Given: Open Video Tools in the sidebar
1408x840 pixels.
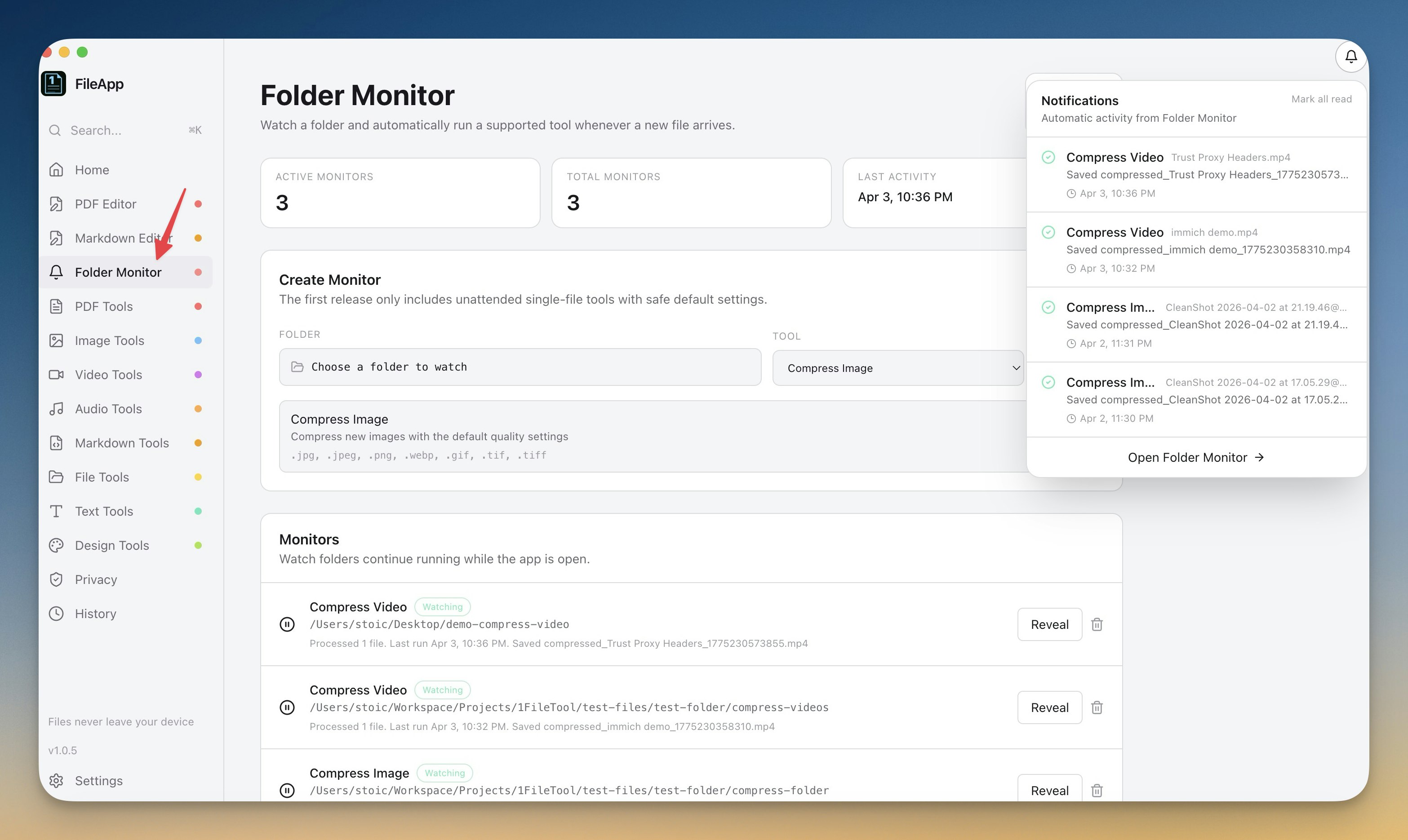Looking at the screenshot, I should pos(108,375).
